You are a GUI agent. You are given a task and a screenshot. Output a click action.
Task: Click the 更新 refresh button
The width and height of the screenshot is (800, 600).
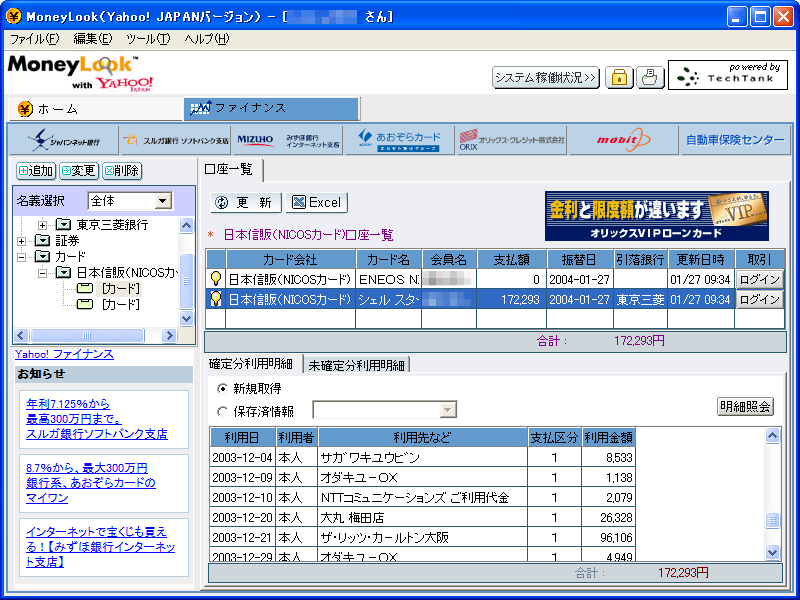click(x=245, y=203)
